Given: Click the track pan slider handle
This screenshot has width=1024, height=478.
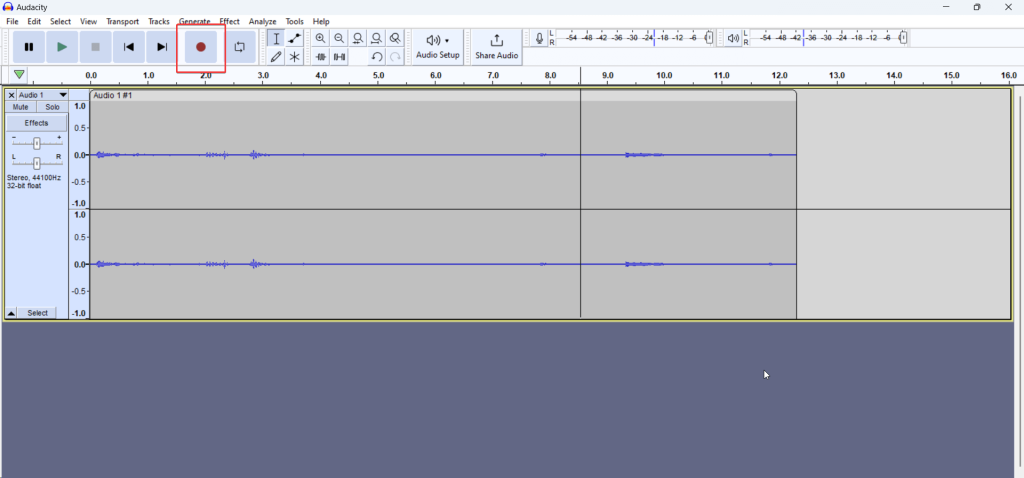Looking at the screenshot, I should [37, 163].
